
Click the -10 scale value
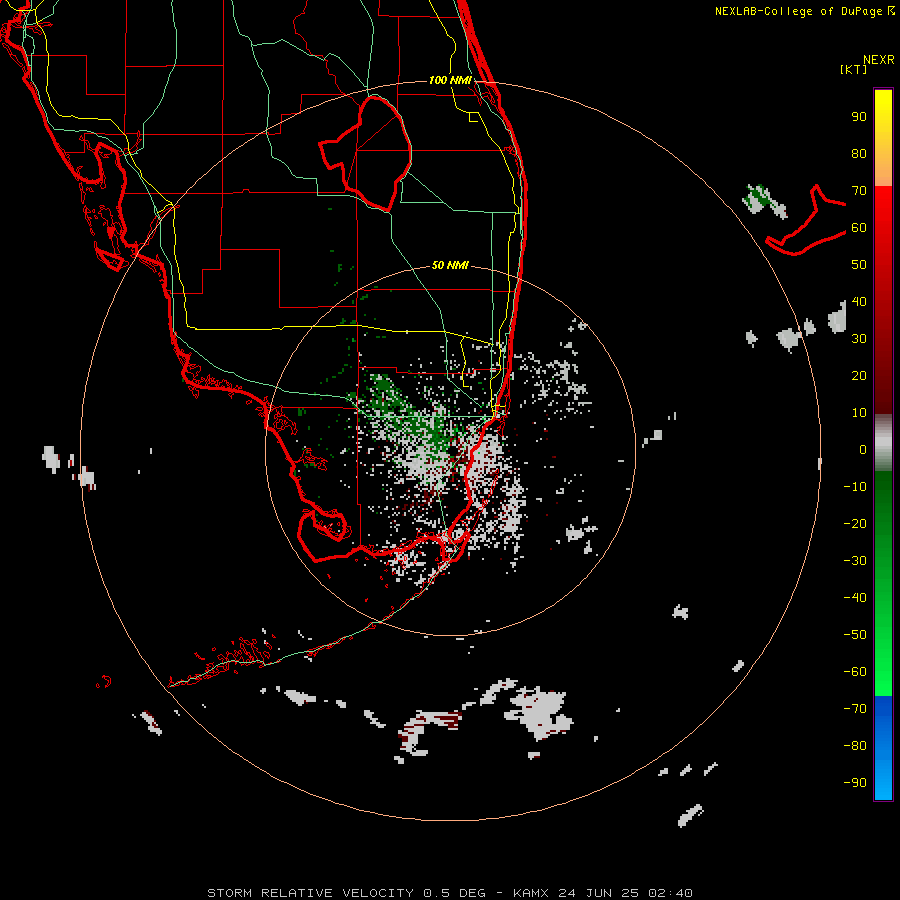855,487
